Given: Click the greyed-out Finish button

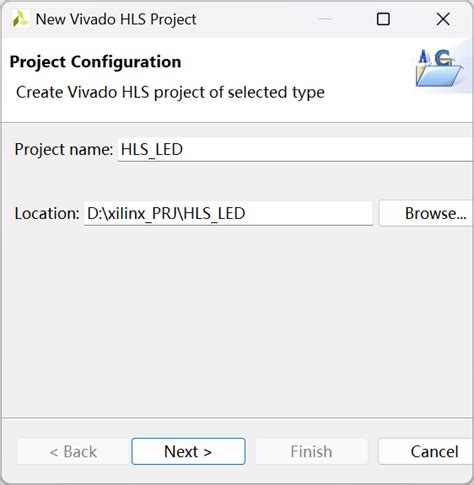Looking at the screenshot, I should coord(311,452).
